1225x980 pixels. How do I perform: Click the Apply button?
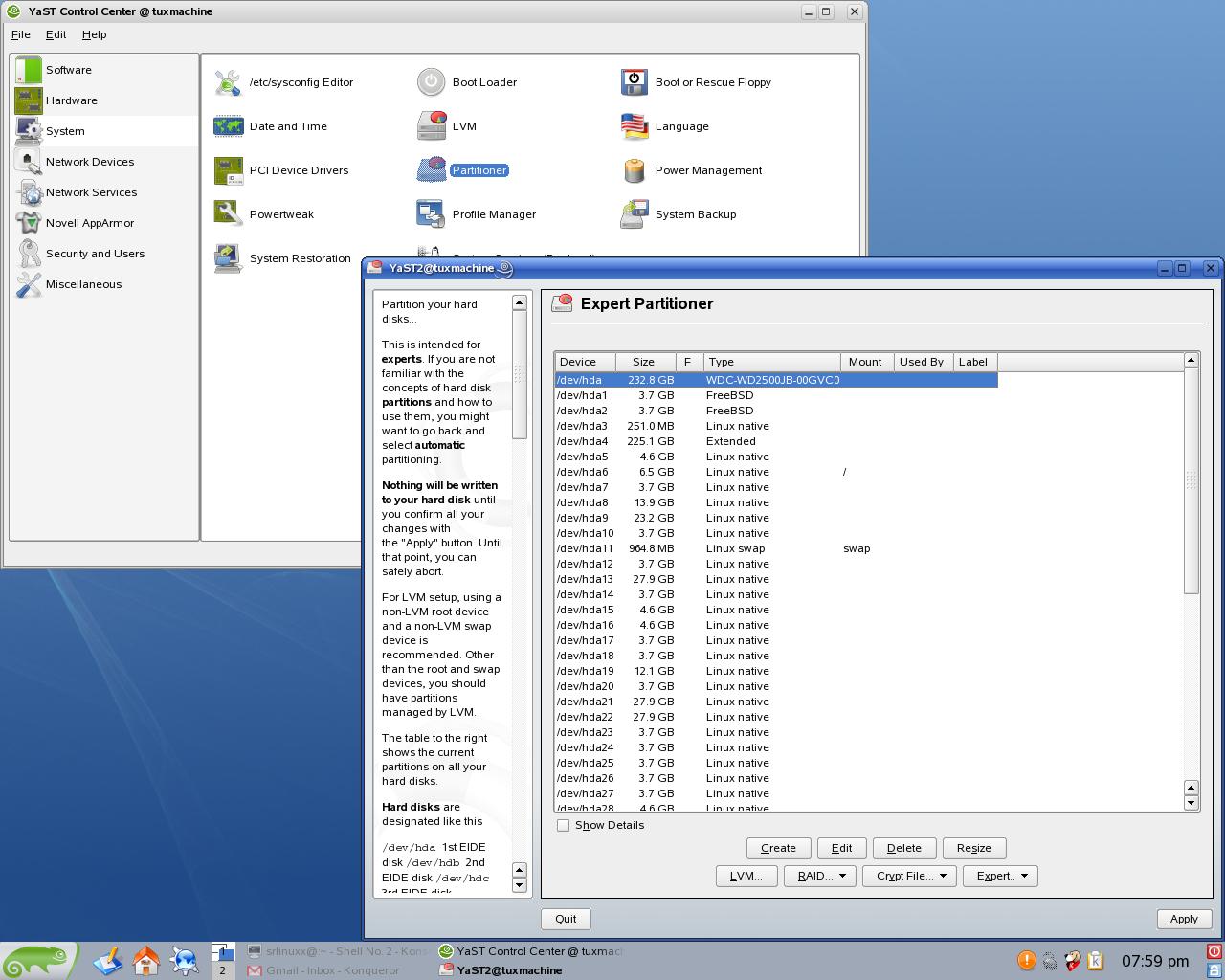(x=1184, y=919)
